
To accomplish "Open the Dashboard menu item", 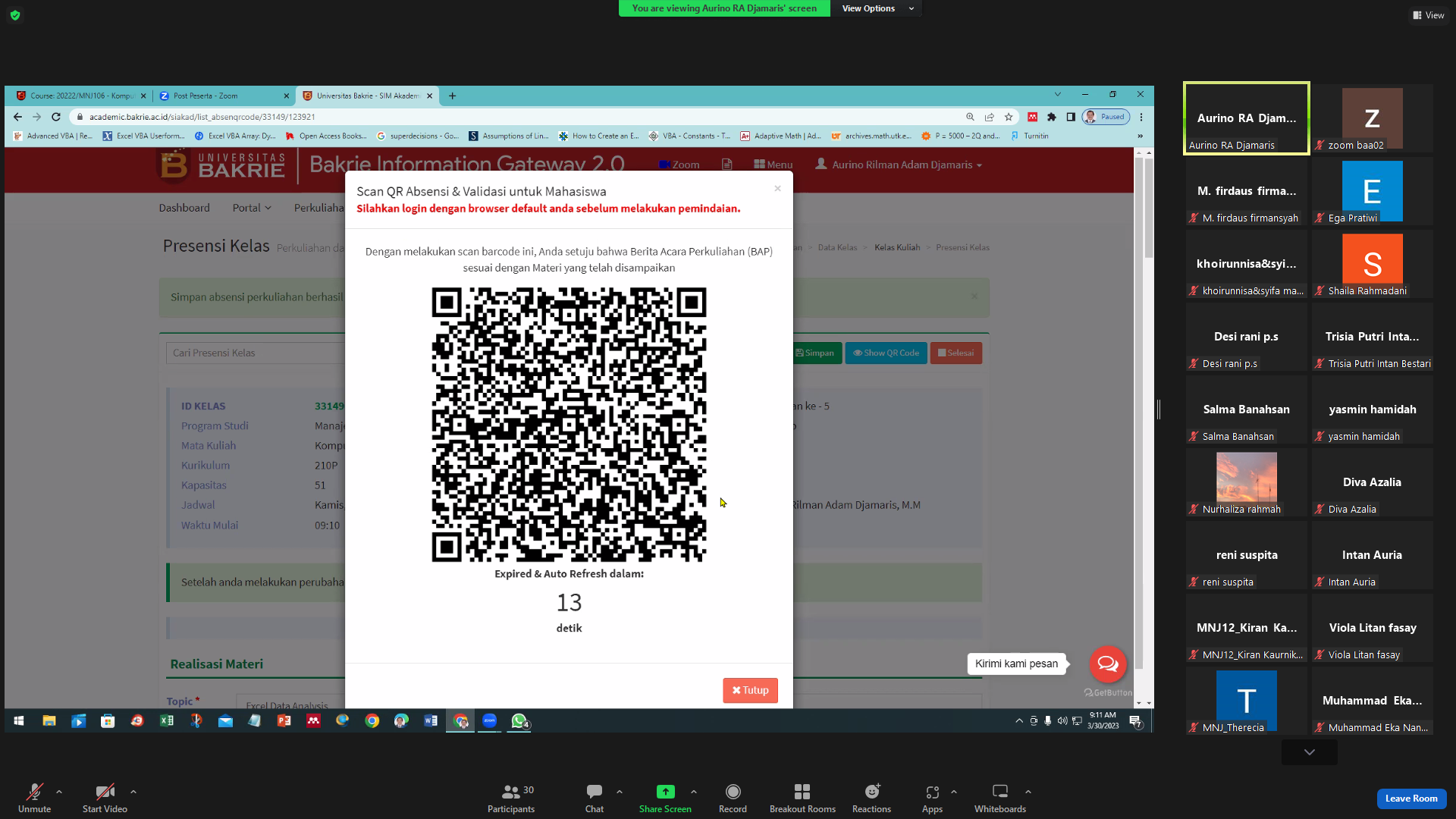I will pyautogui.click(x=184, y=208).
